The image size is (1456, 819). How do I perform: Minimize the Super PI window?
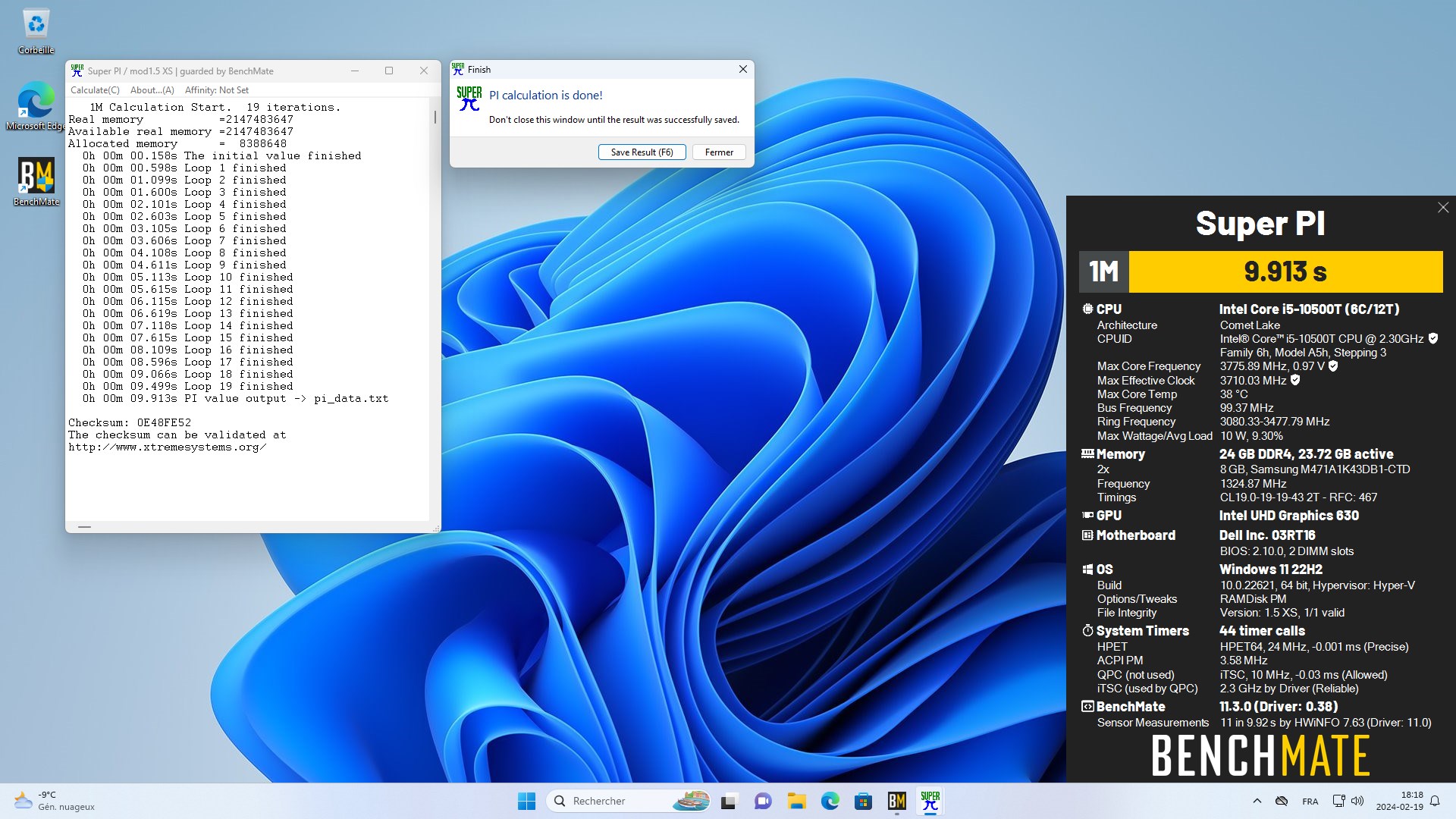click(x=354, y=71)
